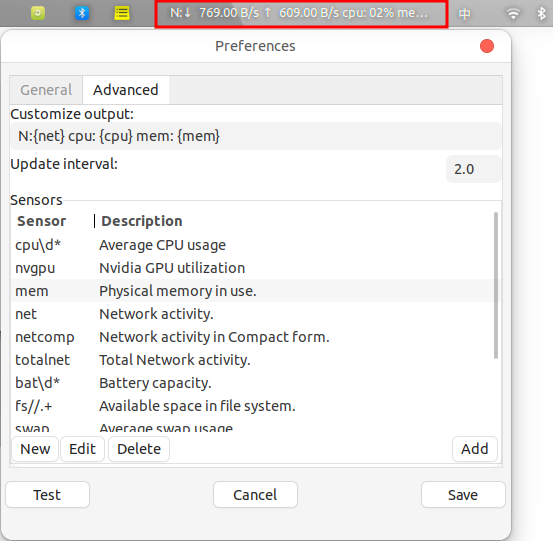The width and height of the screenshot is (553, 541).
Task: Select the netcomp sensor row
Action: [253, 337]
